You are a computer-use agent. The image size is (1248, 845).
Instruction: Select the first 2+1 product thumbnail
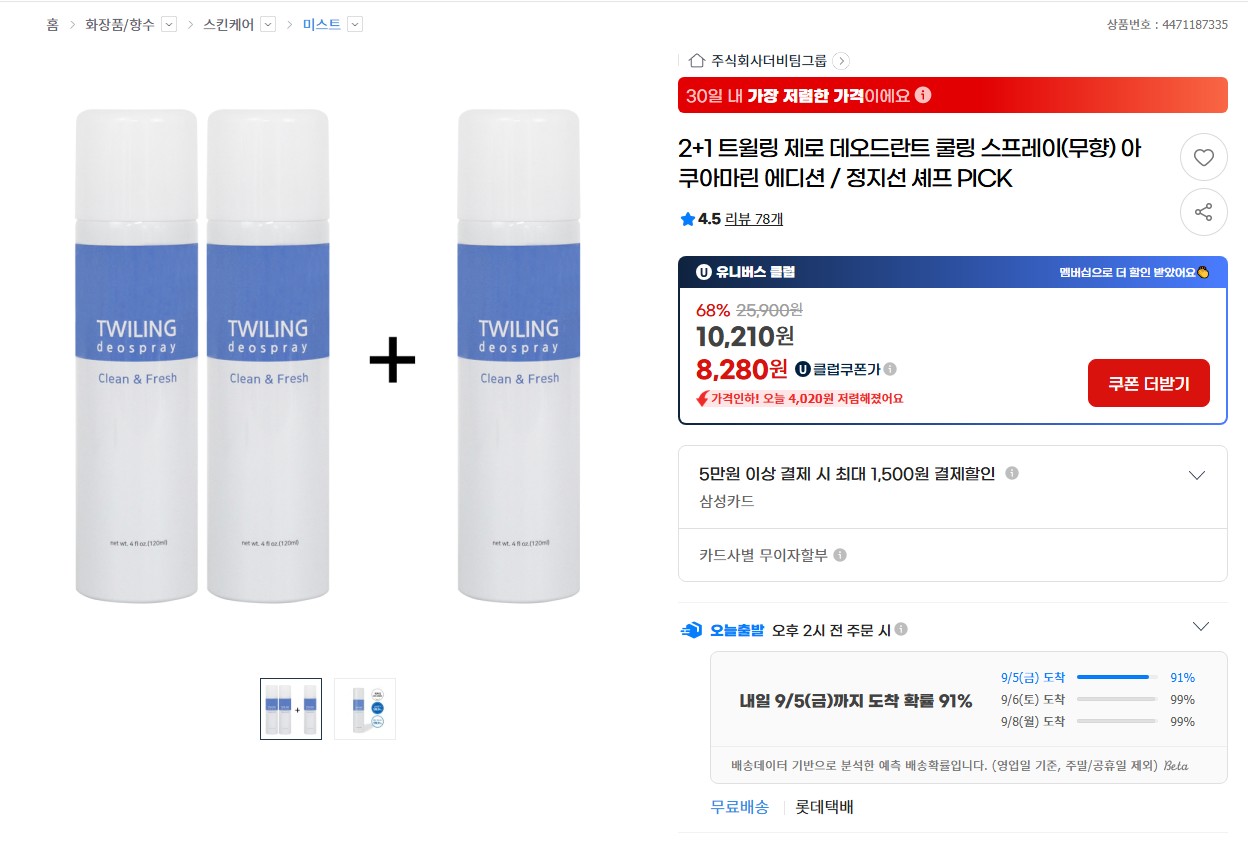(x=291, y=709)
